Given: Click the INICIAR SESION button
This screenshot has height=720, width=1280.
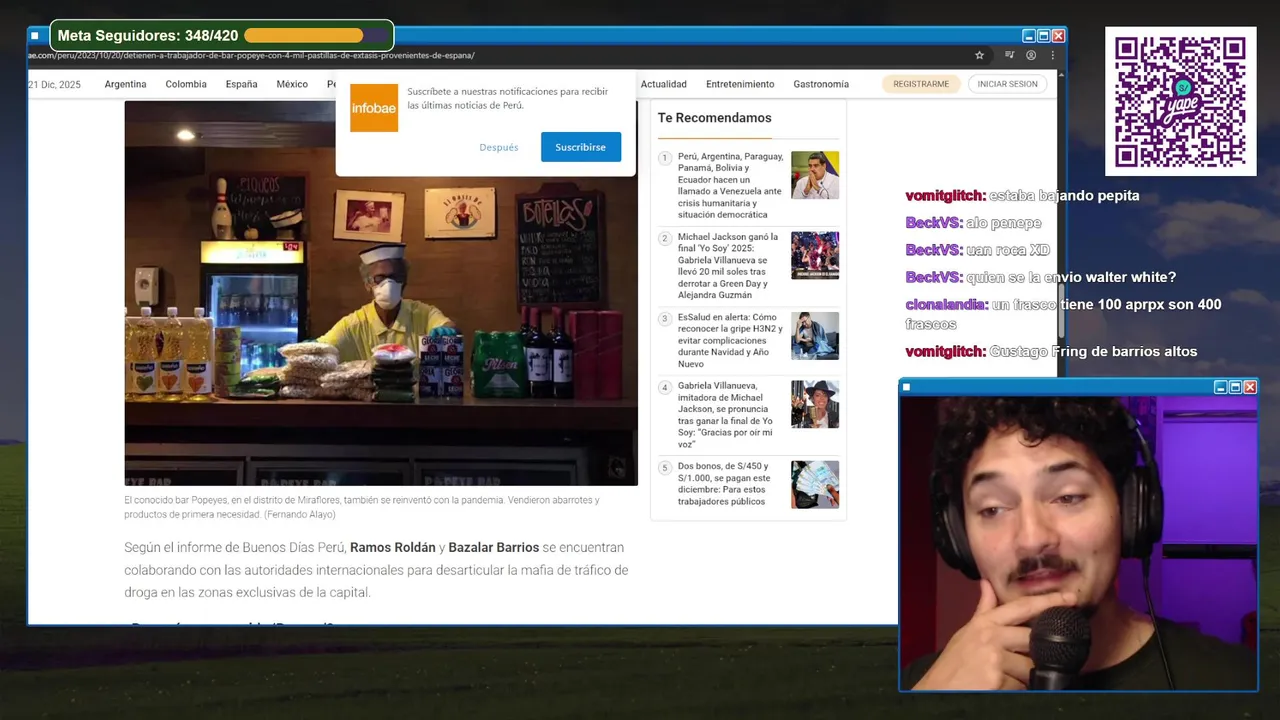Looking at the screenshot, I should (x=1007, y=84).
